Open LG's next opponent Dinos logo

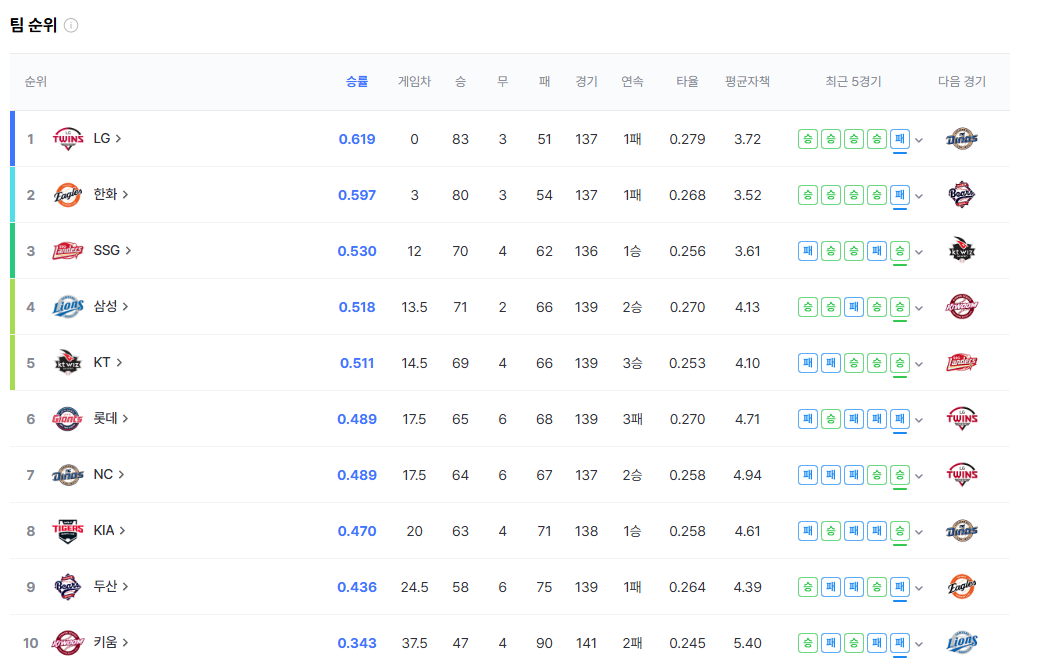pyautogui.click(x=961, y=139)
